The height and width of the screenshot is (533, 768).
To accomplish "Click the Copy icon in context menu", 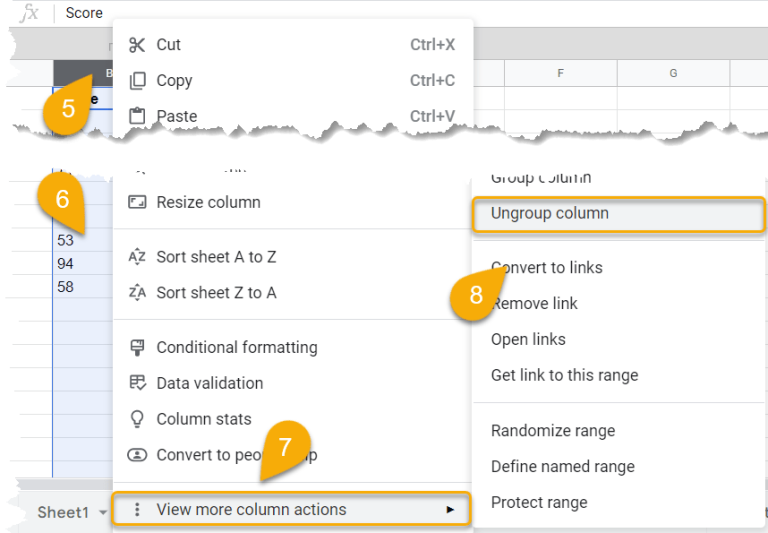I will pyautogui.click(x=137, y=81).
